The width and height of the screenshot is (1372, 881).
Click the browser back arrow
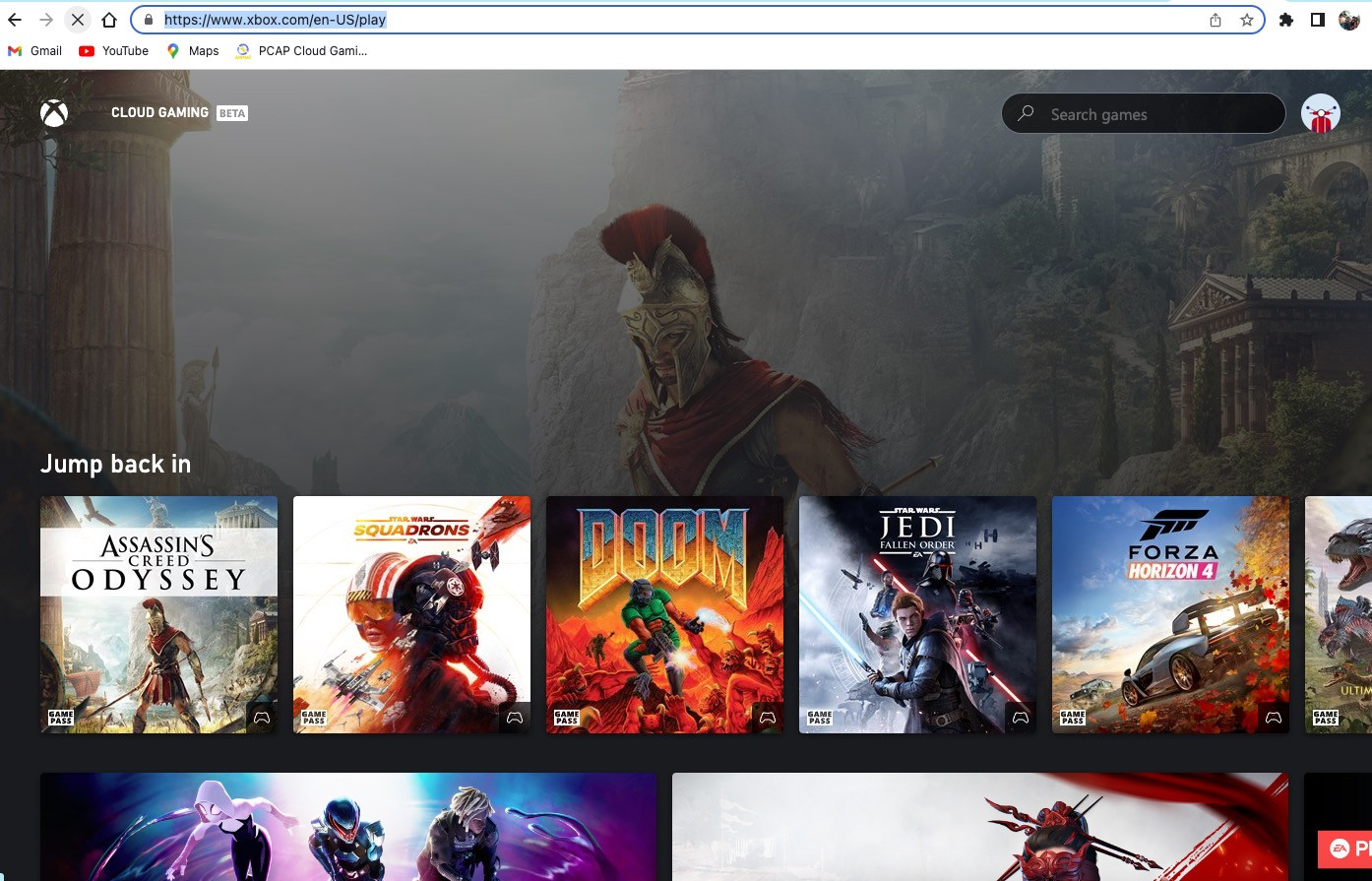[15, 20]
